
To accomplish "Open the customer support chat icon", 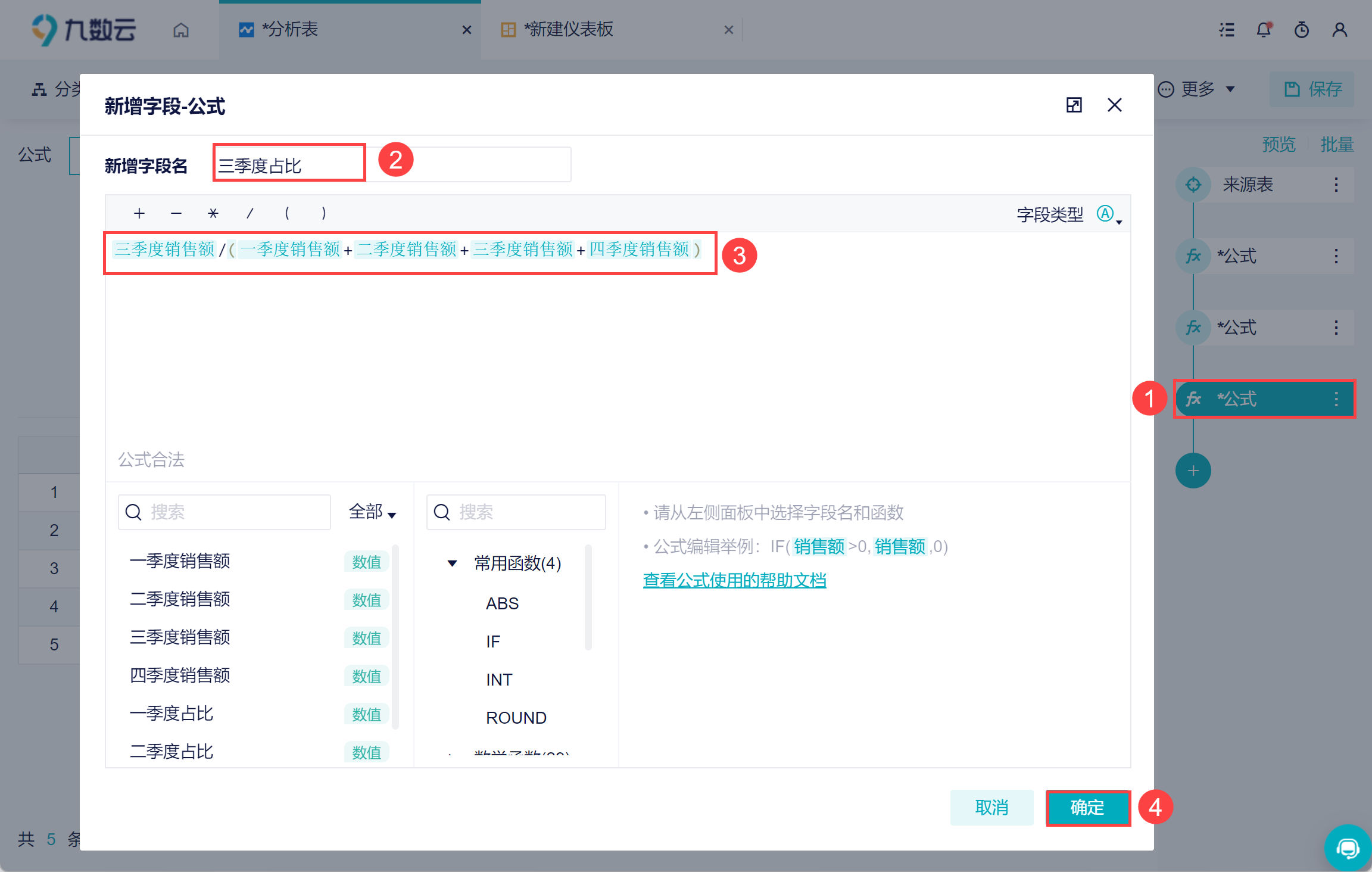I will (x=1348, y=848).
